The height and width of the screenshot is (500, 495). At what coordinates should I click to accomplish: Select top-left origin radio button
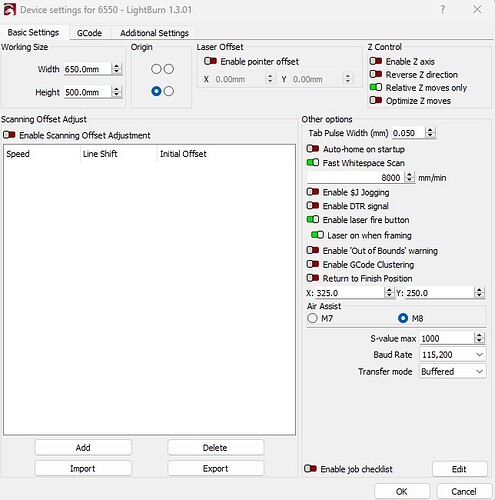(156, 69)
